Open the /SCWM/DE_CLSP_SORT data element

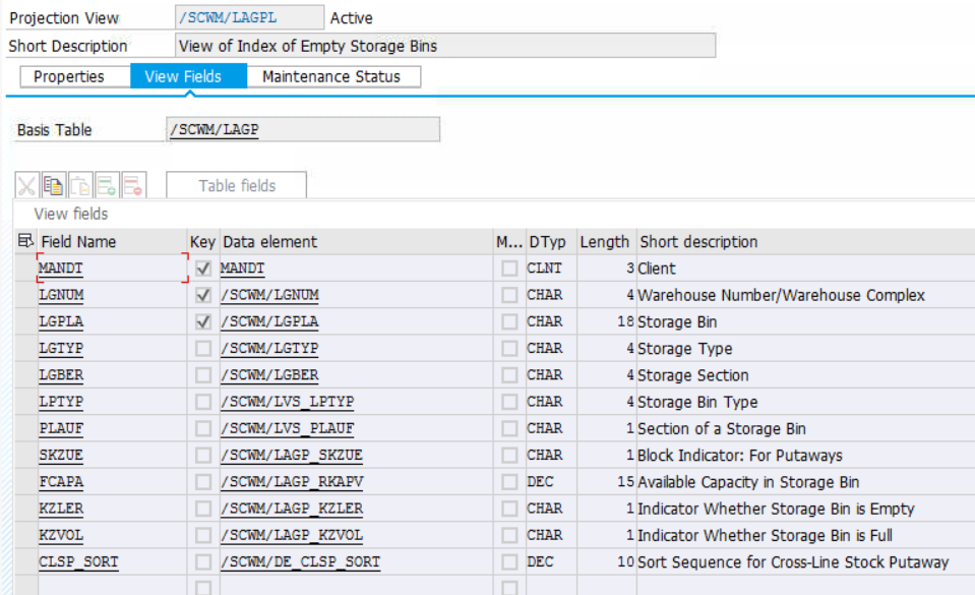pyautogui.click(x=300, y=562)
